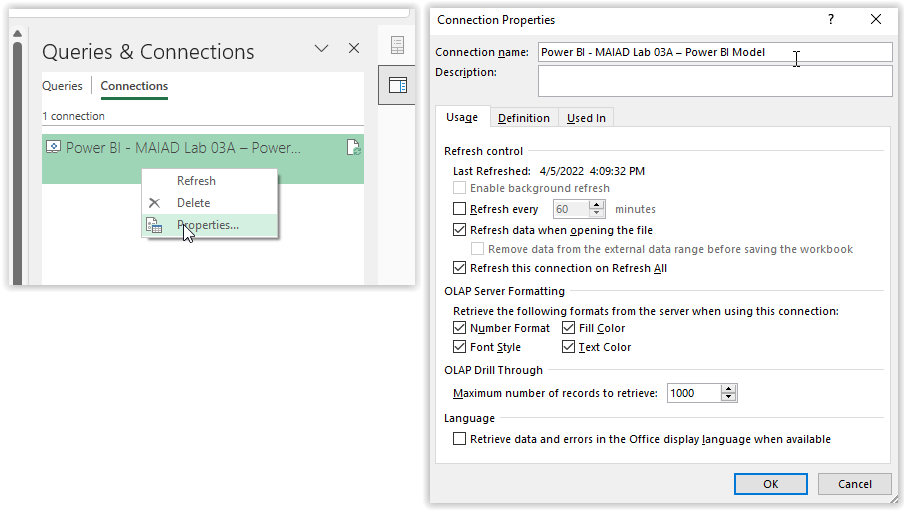
Task: Open the Queries tab in pane
Action: click(62, 86)
